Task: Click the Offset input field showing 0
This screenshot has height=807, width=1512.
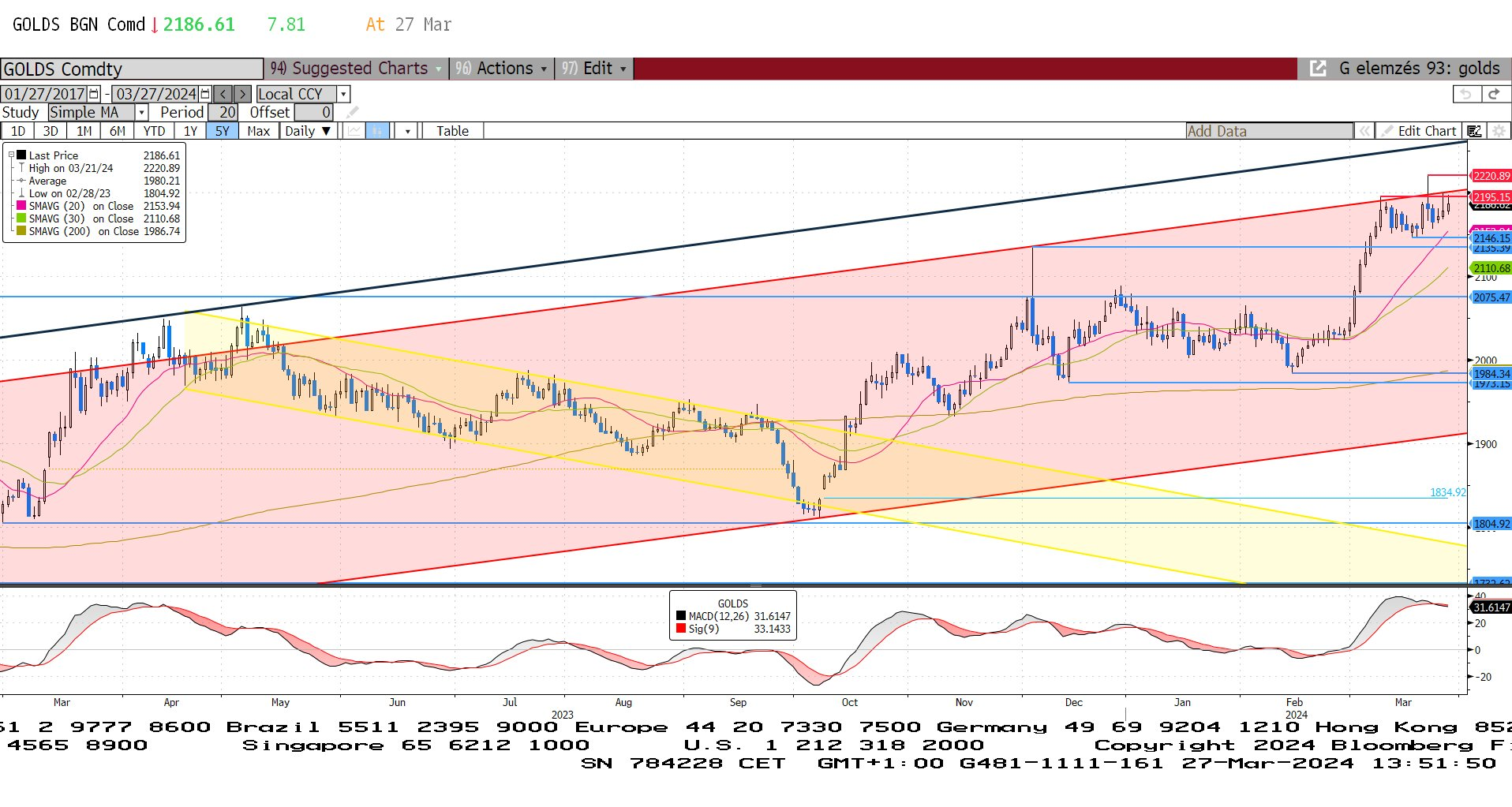Action: (x=313, y=113)
